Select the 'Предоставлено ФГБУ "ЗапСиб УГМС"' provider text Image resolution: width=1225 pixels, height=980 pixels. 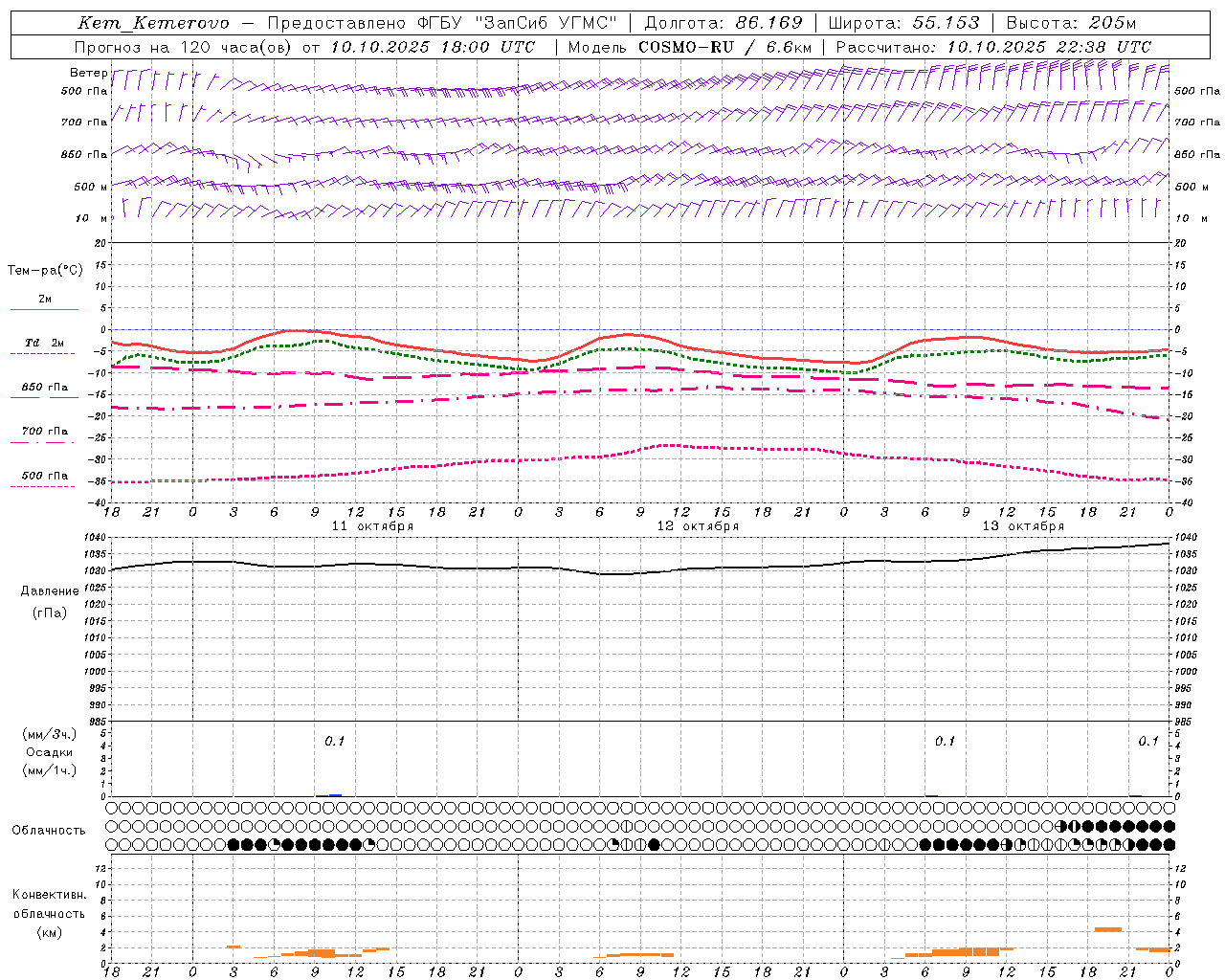tap(442, 23)
